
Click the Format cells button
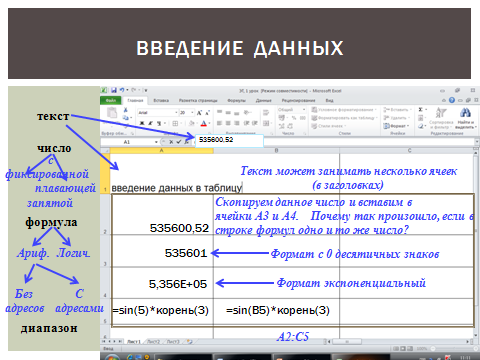pyautogui.click(x=396, y=126)
